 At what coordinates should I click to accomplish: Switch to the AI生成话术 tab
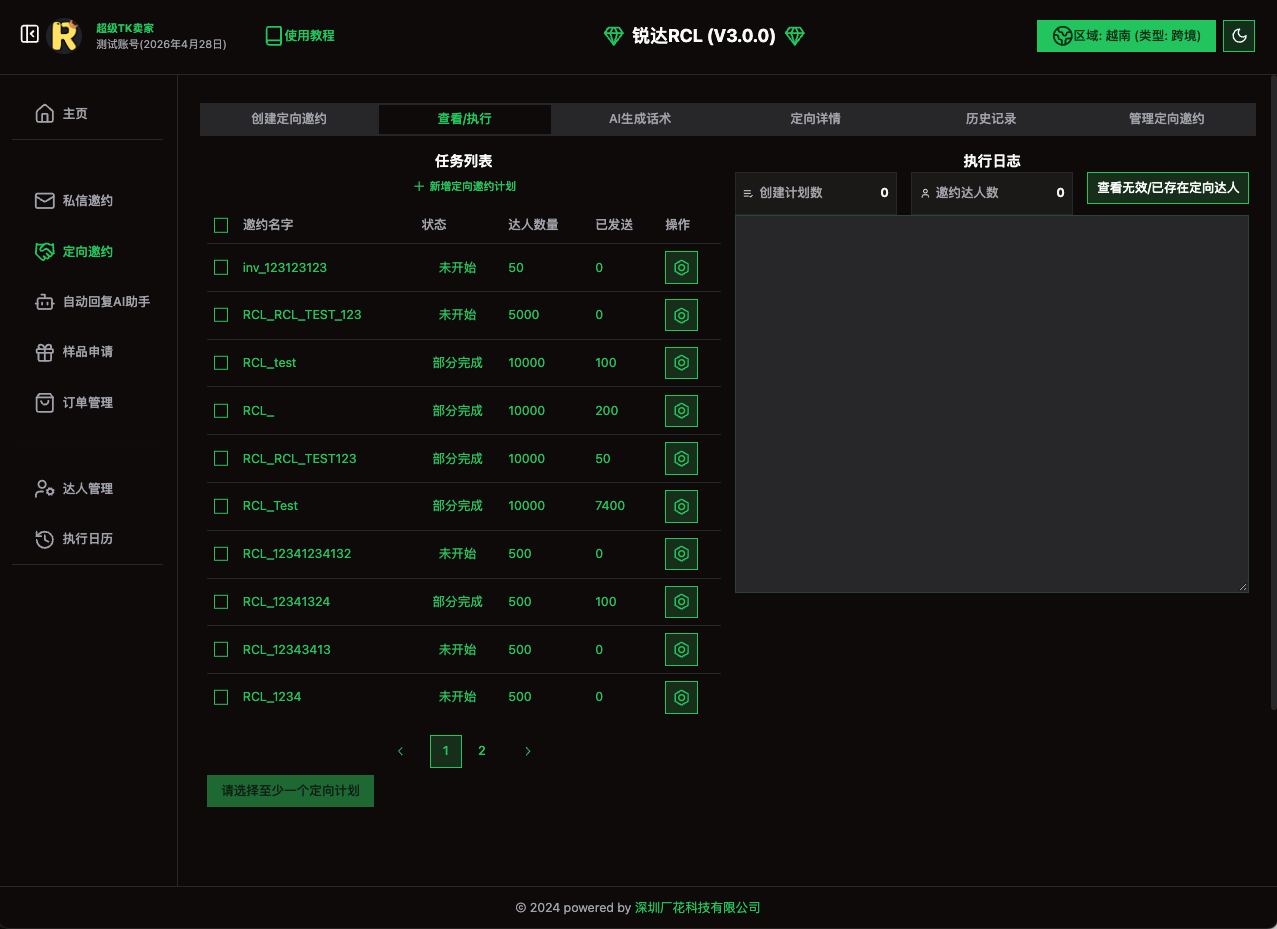640,119
